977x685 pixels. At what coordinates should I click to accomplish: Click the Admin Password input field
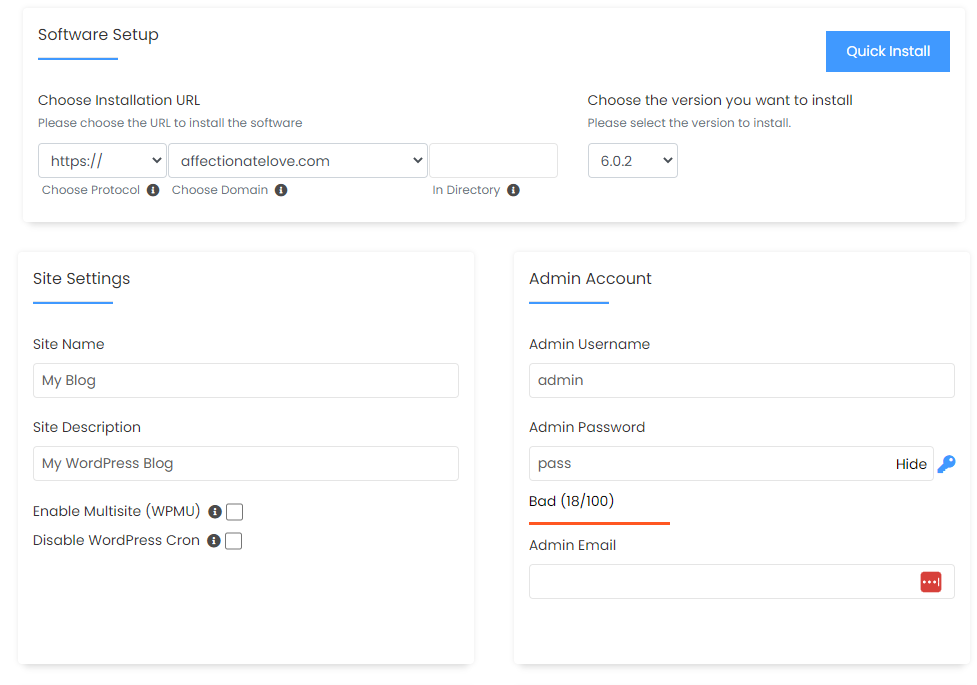[710, 464]
